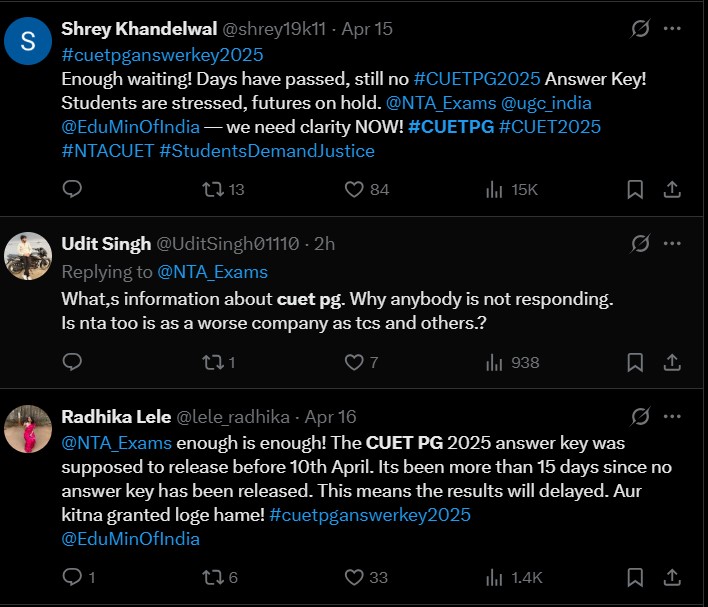Open Radhika Lele's profile avatar
Viewport: 708px width, 607px height.
coord(29,429)
